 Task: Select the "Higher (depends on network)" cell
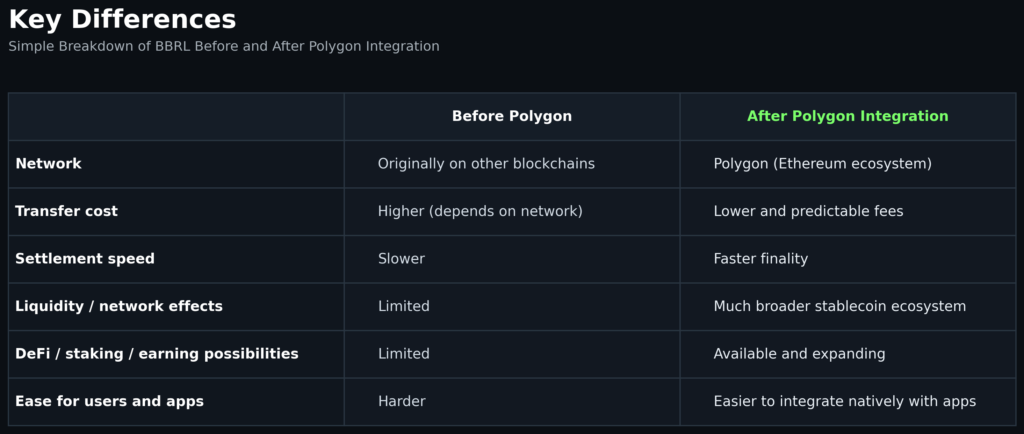click(x=480, y=211)
